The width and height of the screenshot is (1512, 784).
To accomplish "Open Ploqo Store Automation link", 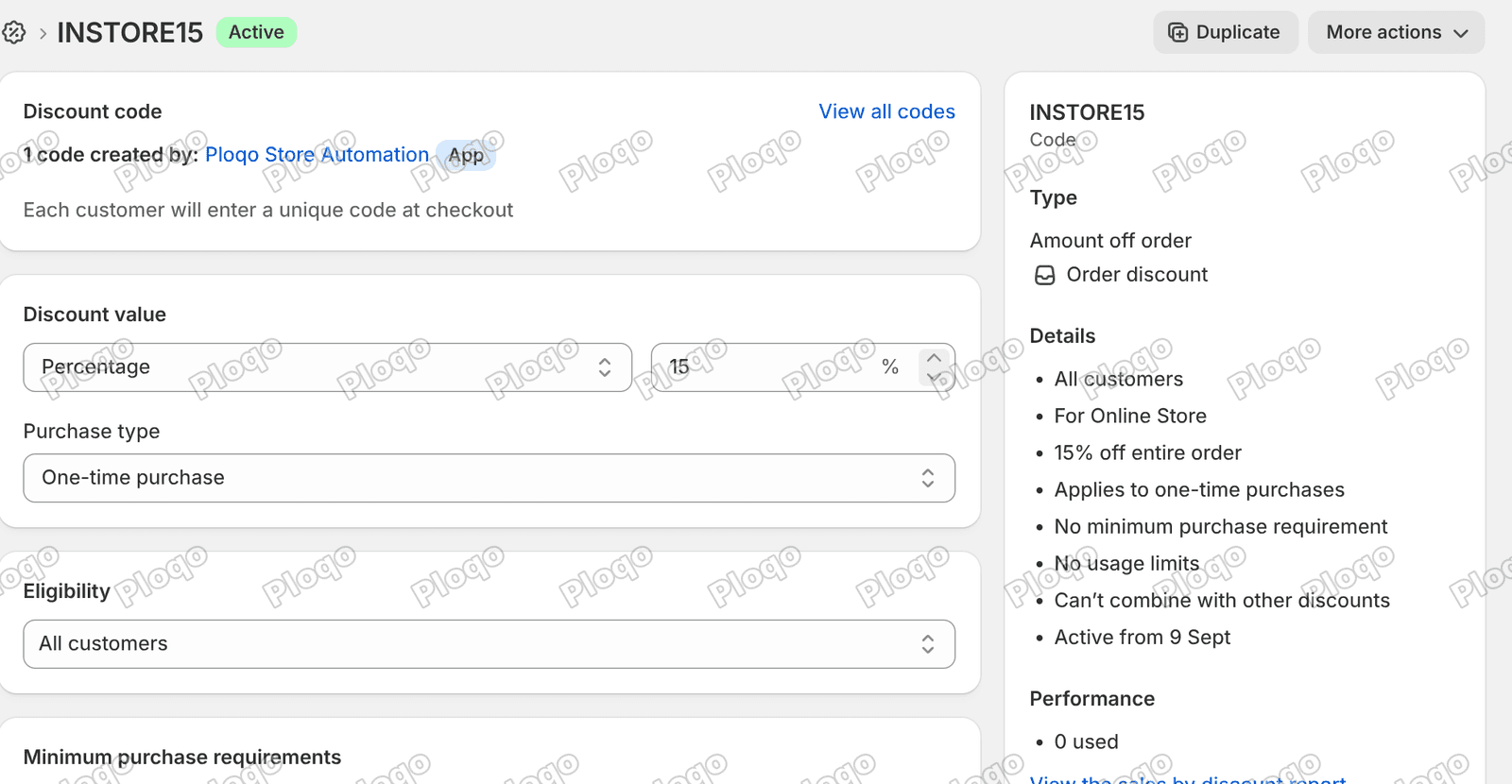I will point(317,154).
